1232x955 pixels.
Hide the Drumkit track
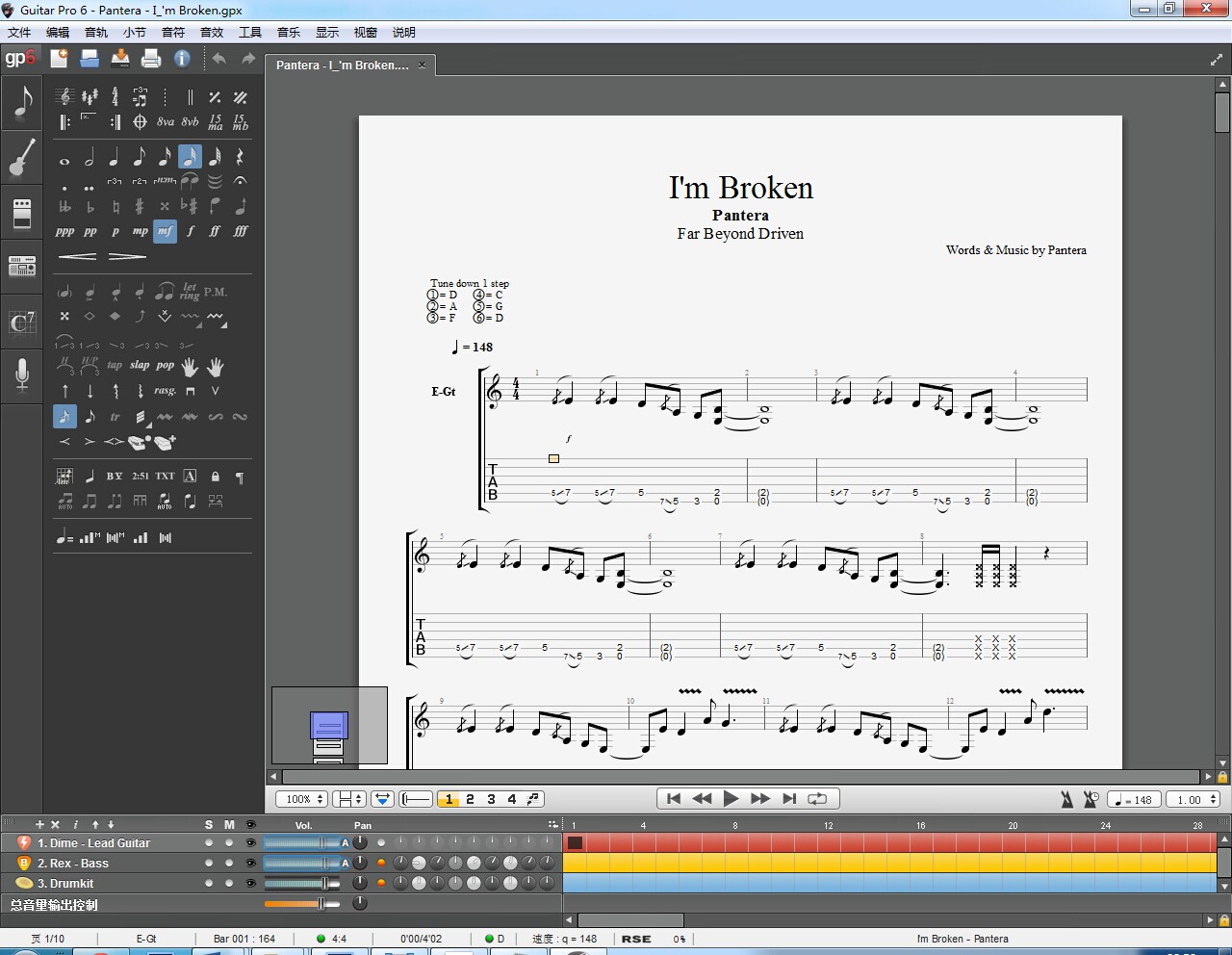[251, 884]
